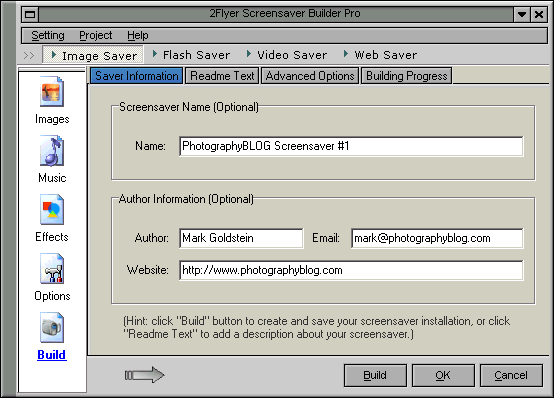Image resolution: width=554 pixels, height=398 pixels.
Task: Switch to Video Saver mode
Action: pos(287,55)
